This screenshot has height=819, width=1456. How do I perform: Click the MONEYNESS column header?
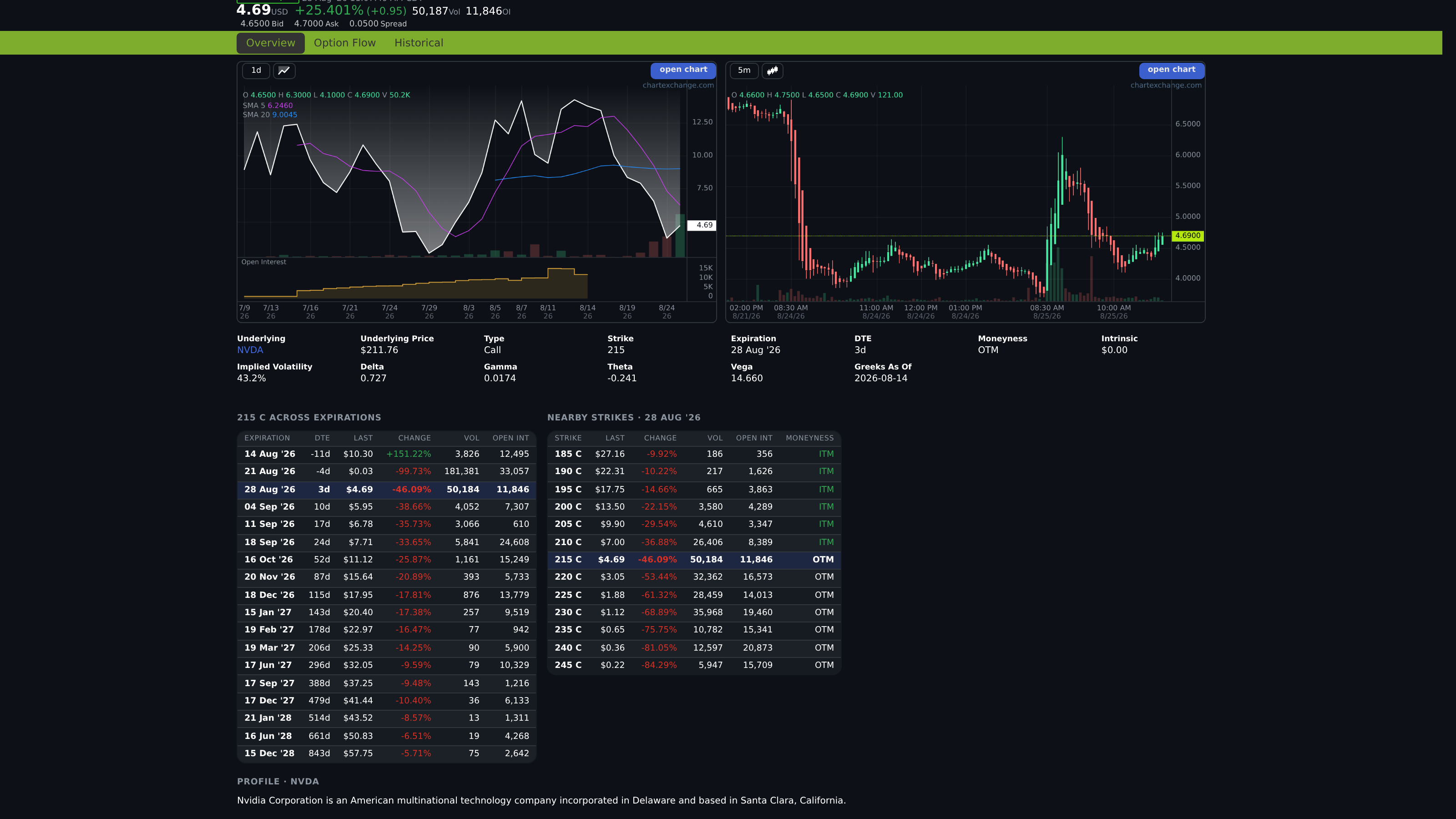(809, 438)
